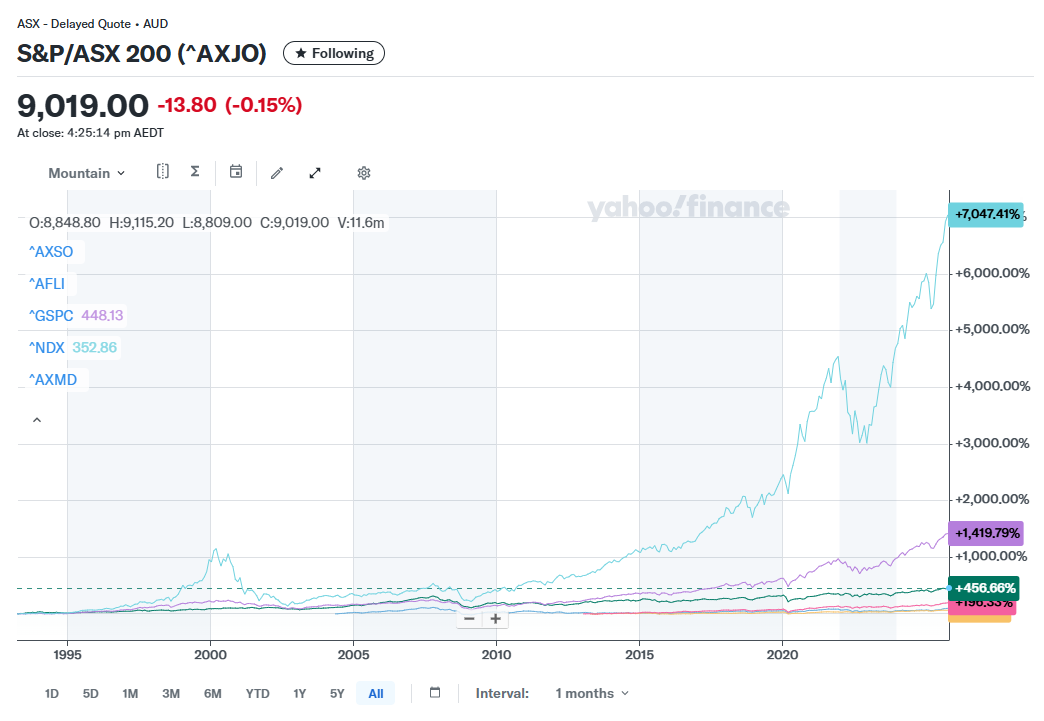The image size is (1044, 721).
Task: Click the +7,047.41% teal price label
Action: [x=986, y=214]
